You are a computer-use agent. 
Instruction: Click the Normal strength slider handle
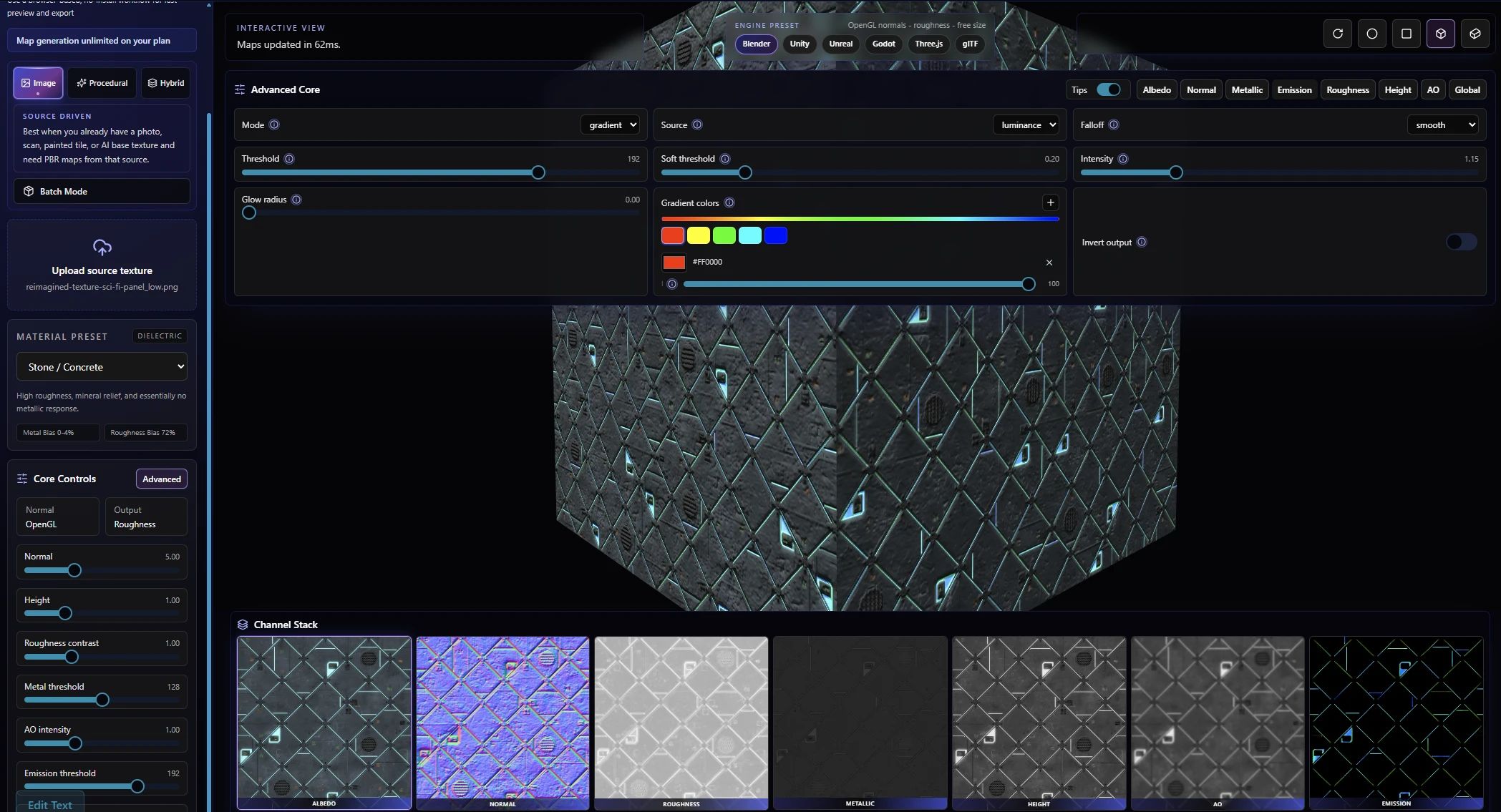click(x=74, y=570)
